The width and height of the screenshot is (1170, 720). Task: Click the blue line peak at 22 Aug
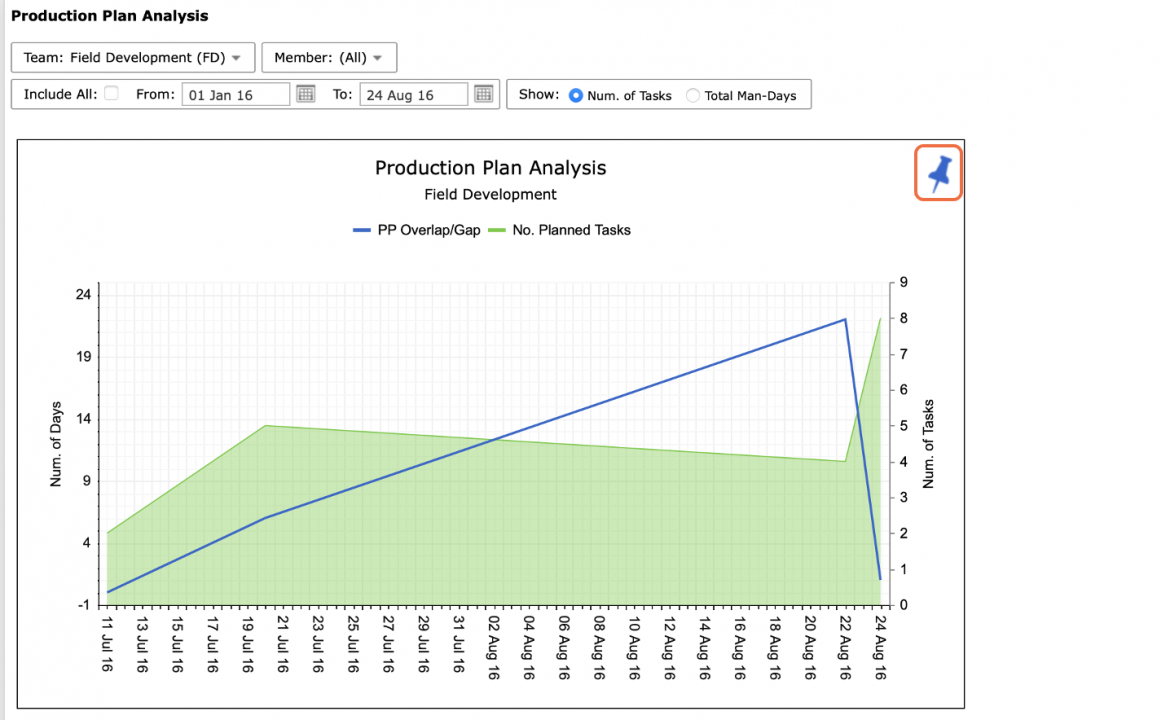(x=845, y=319)
